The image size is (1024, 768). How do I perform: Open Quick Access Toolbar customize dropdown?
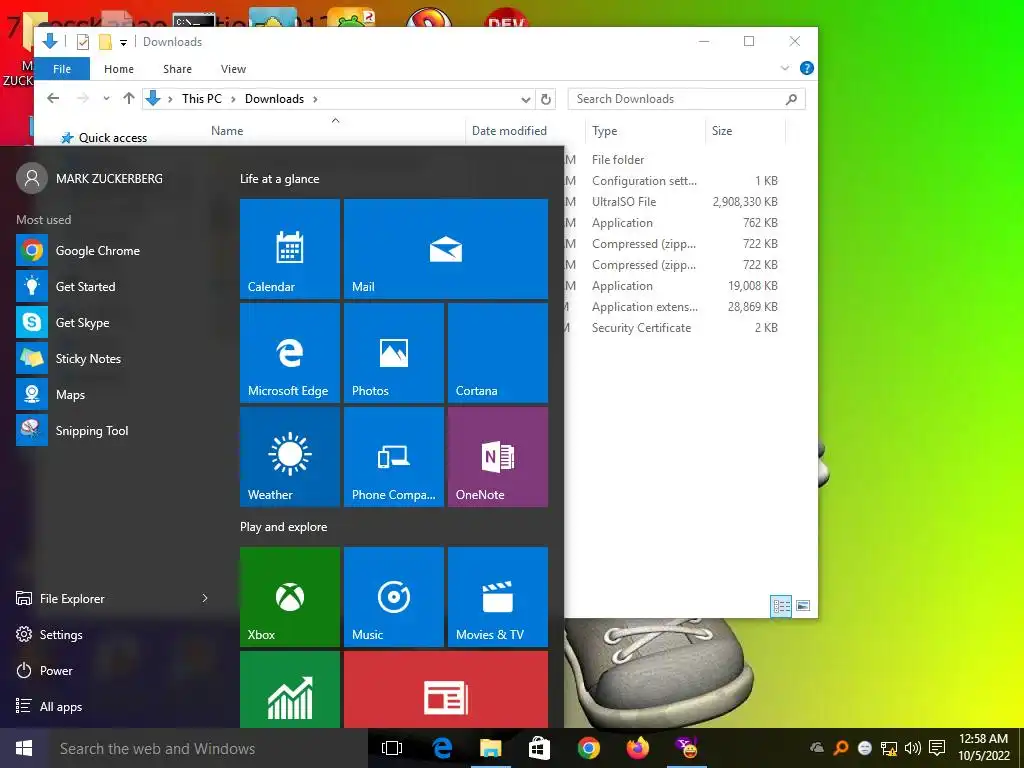coord(123,42)
